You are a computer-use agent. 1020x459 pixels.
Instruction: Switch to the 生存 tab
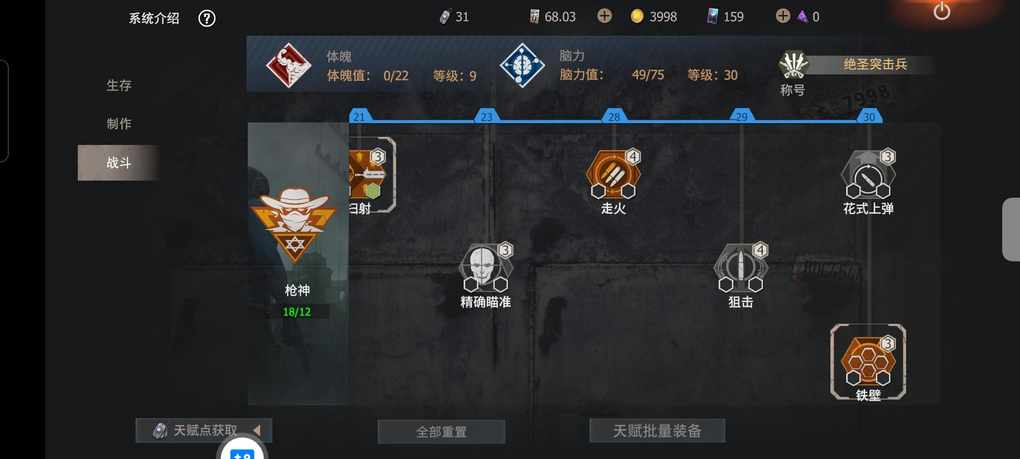119,85
